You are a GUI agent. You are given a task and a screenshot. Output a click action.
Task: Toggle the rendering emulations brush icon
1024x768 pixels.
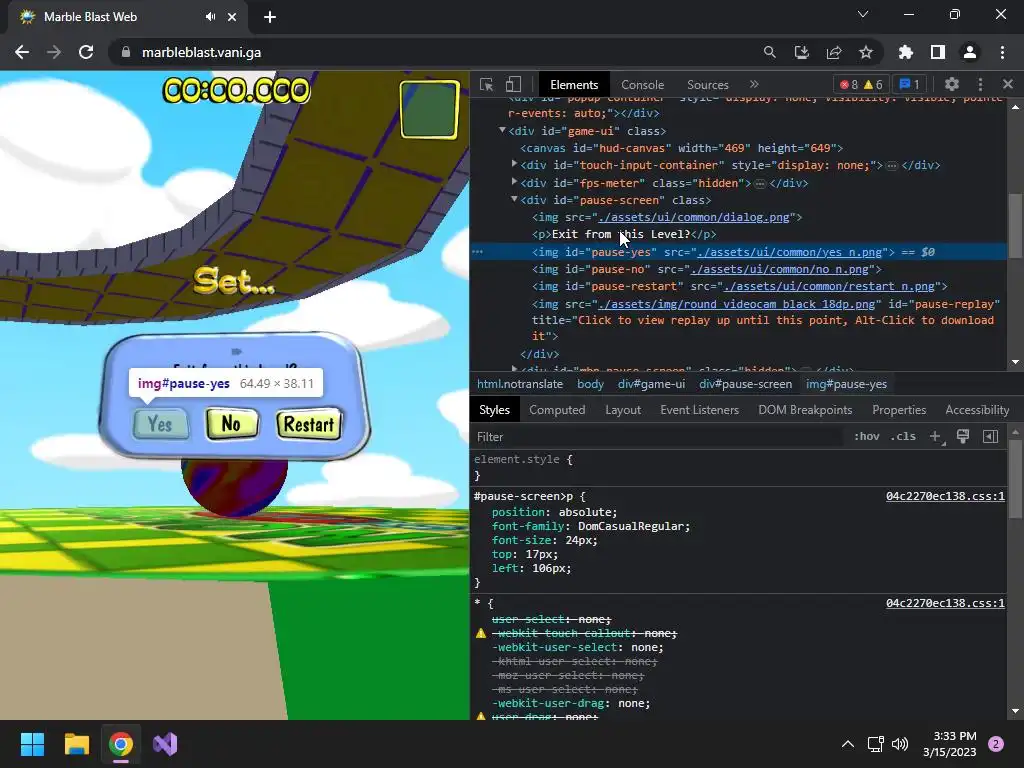pos(963,436)
